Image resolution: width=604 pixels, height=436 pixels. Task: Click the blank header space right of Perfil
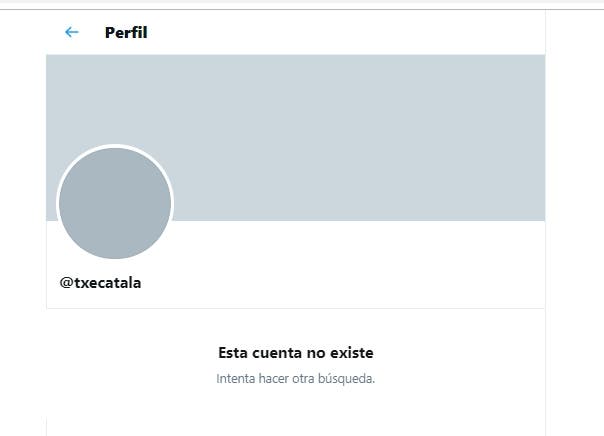pos(345,33)
